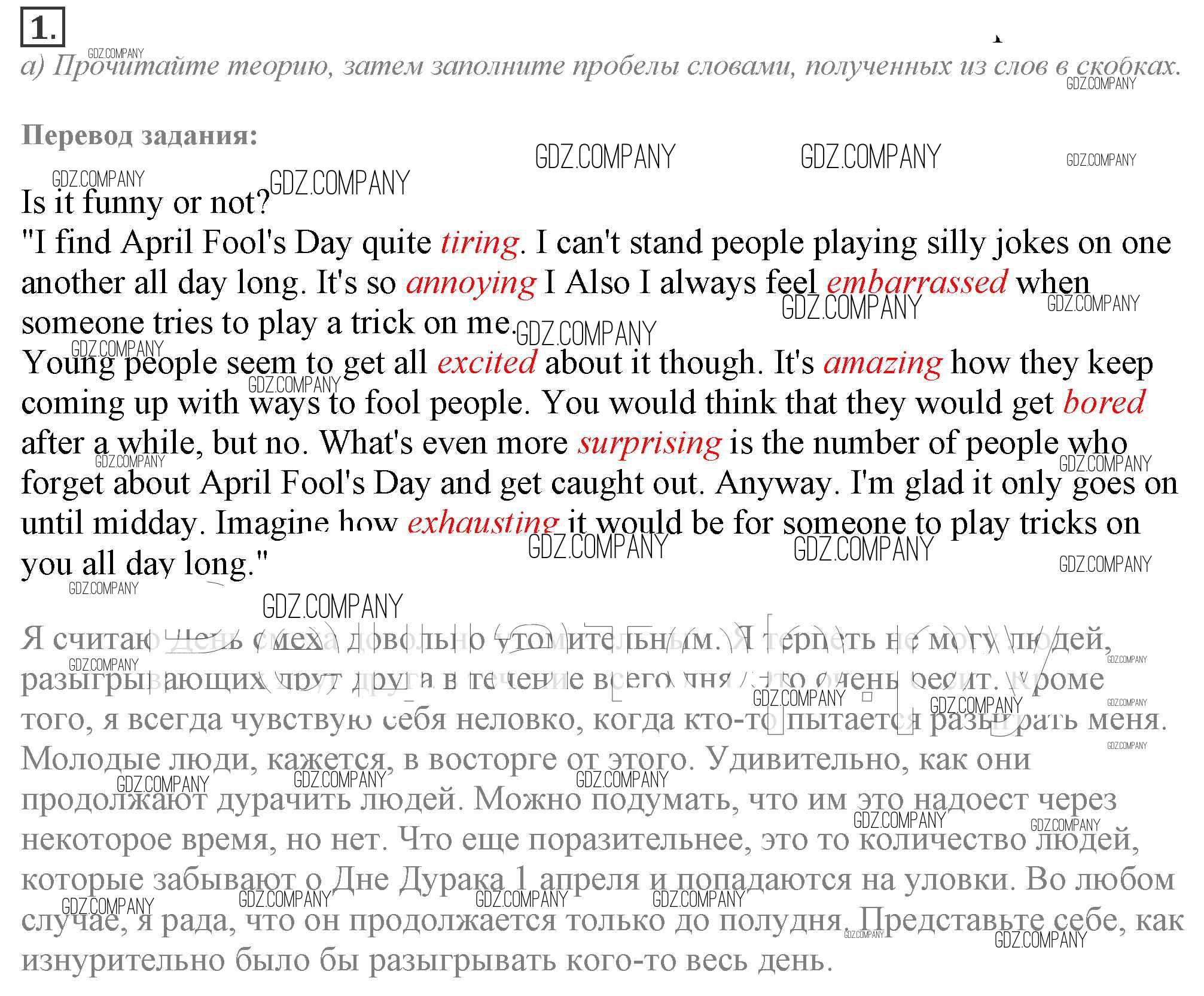This screenshot has width=1204, height=996.
Task: Click the red word "excited"
Action: 486,363
